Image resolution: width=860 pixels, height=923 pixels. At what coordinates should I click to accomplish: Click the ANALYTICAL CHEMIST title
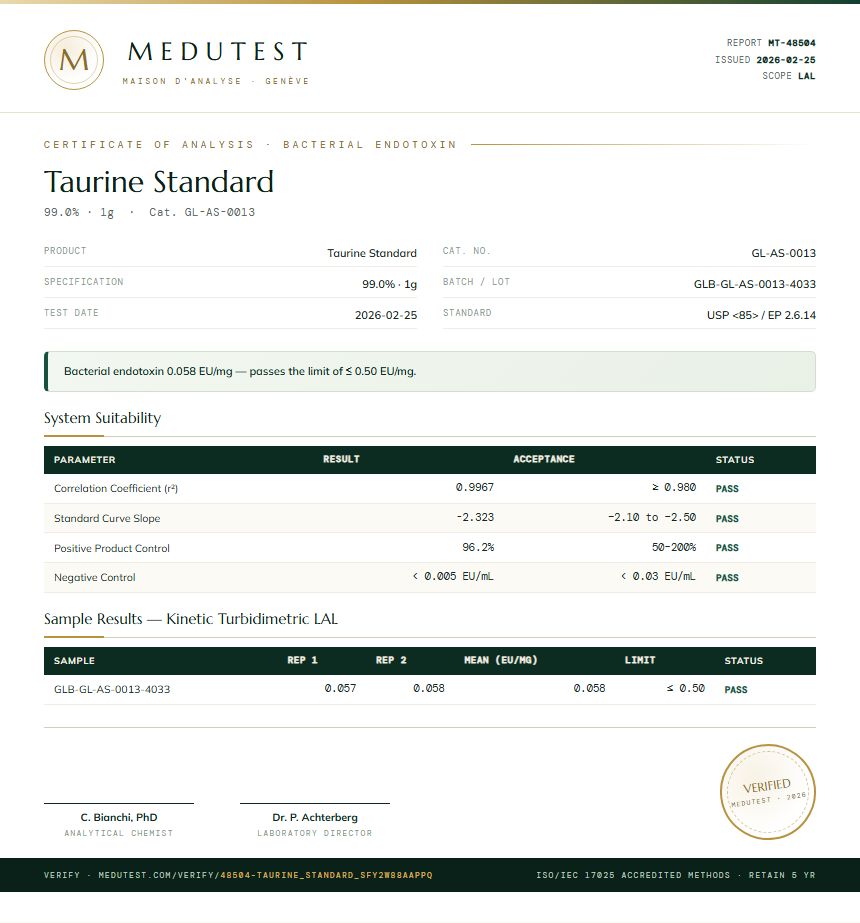pyautogui.click(x=119, y=834)
